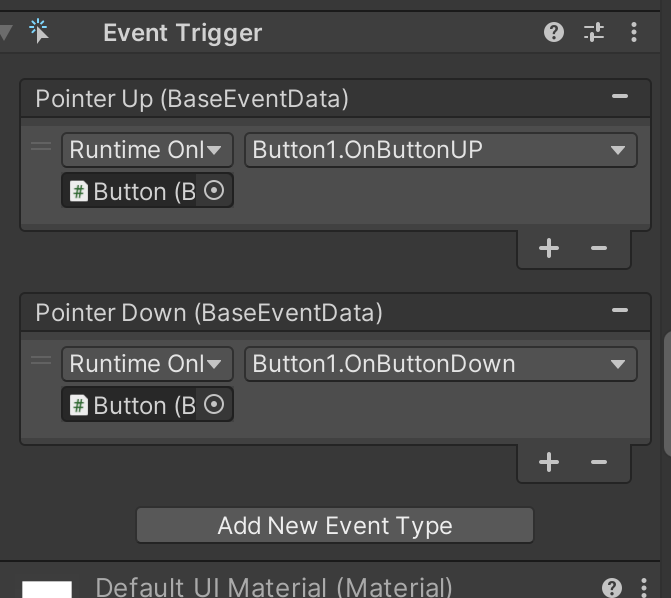Select Button object field in Pointer Up
The width and height of the screenshot is (671, 598).
pyautogui.click(x=132, y=191)
